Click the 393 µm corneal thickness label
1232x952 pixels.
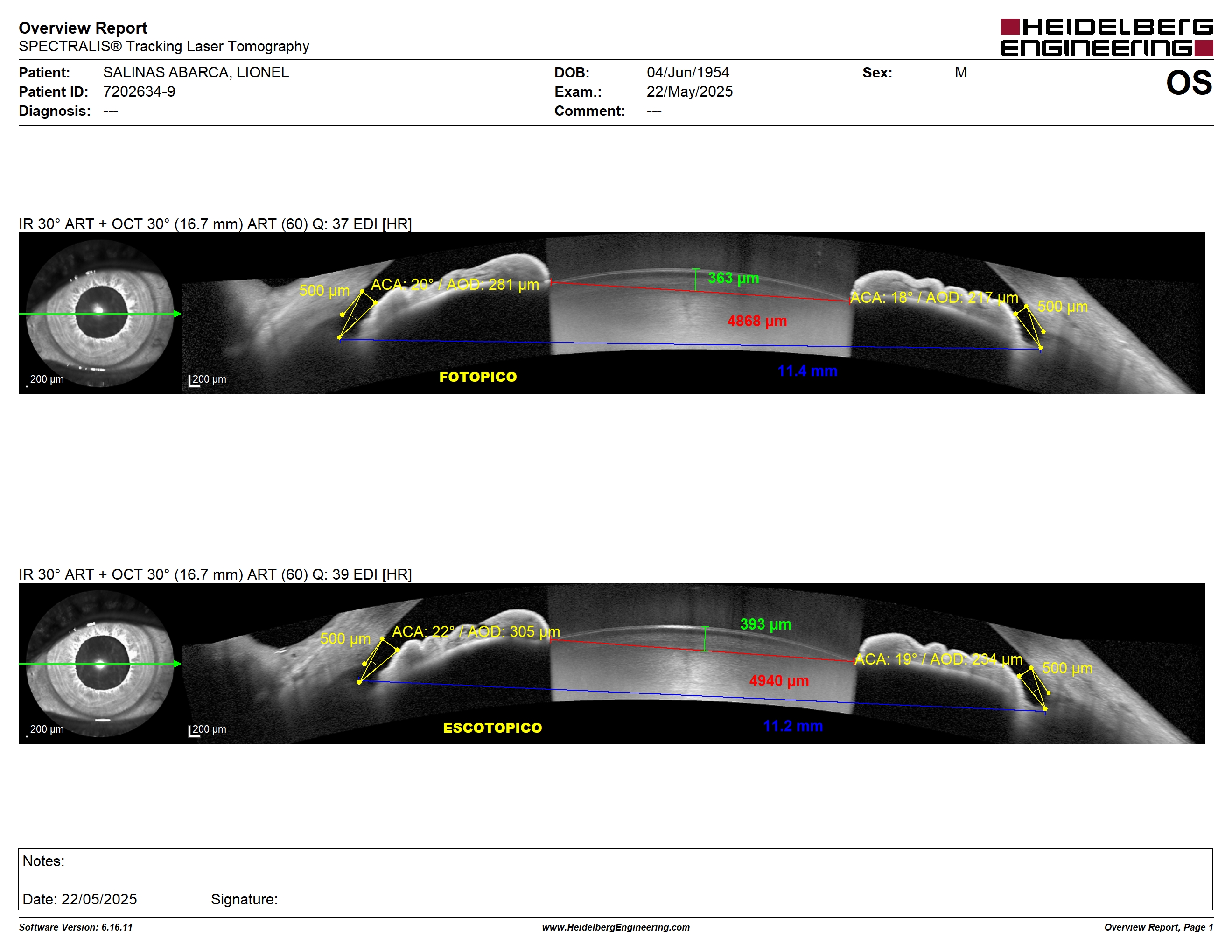[x=765, y=624]
